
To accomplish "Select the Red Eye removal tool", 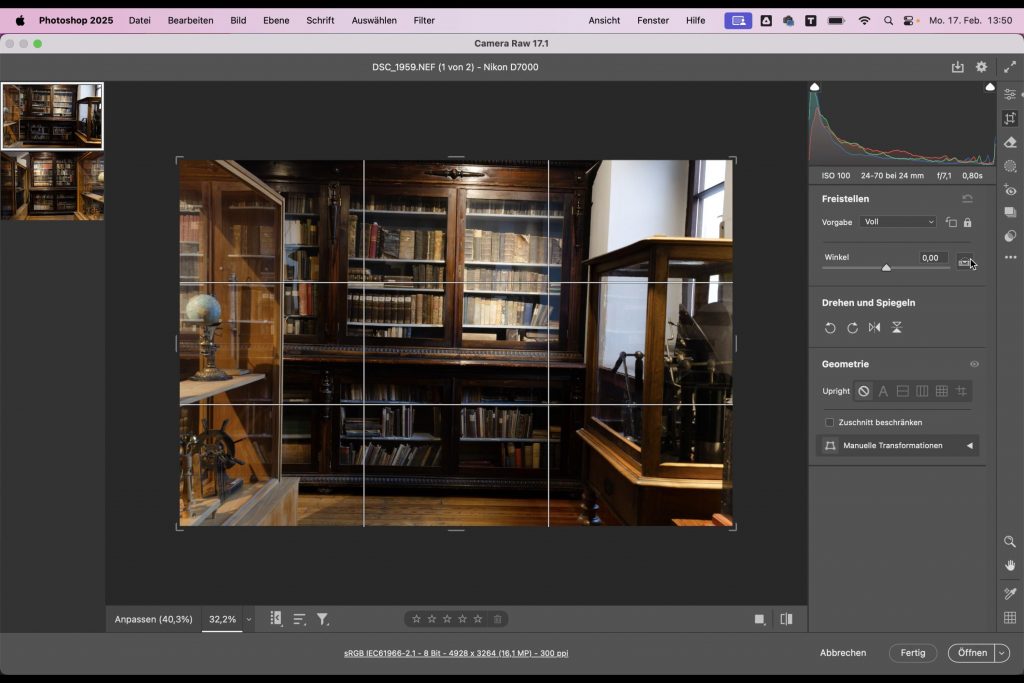I will [x=1010, y=190].
